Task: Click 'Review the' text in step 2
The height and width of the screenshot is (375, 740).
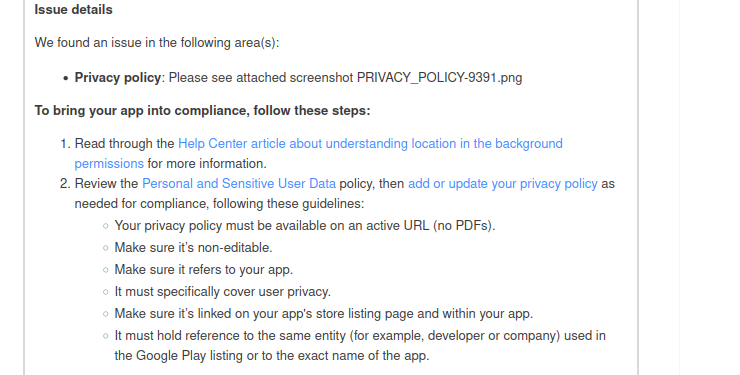Action: tap(107, 183)
